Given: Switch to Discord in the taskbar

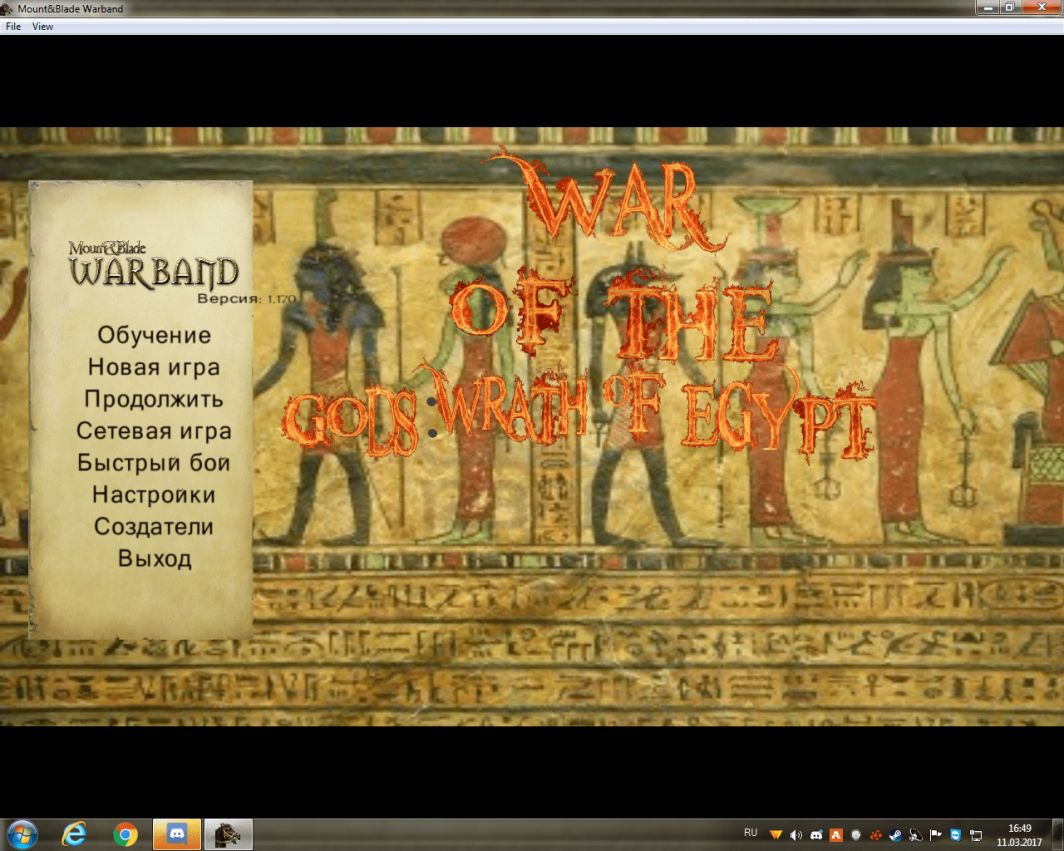Looking at the screenshot, I should 177,834.
